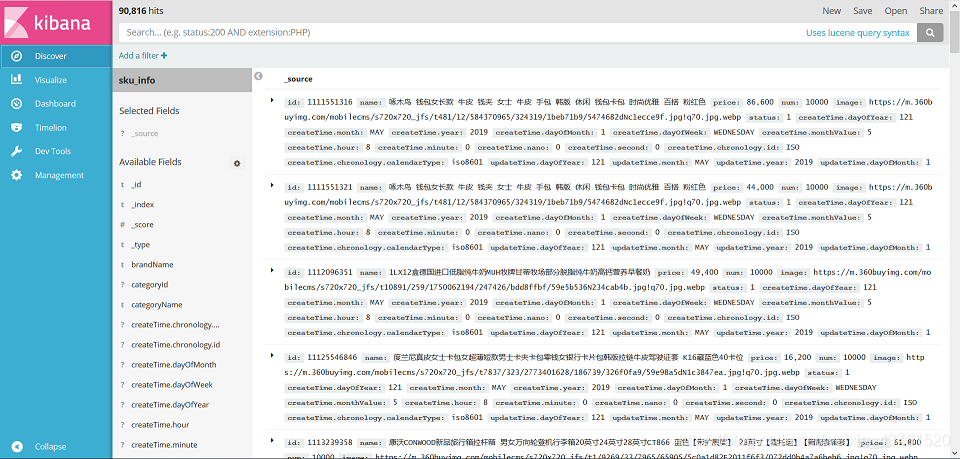Image resolution: width=960 pixels, height=459 pixels.
Task: Open the sku_info index pattern selector
Action: [182, 80]
